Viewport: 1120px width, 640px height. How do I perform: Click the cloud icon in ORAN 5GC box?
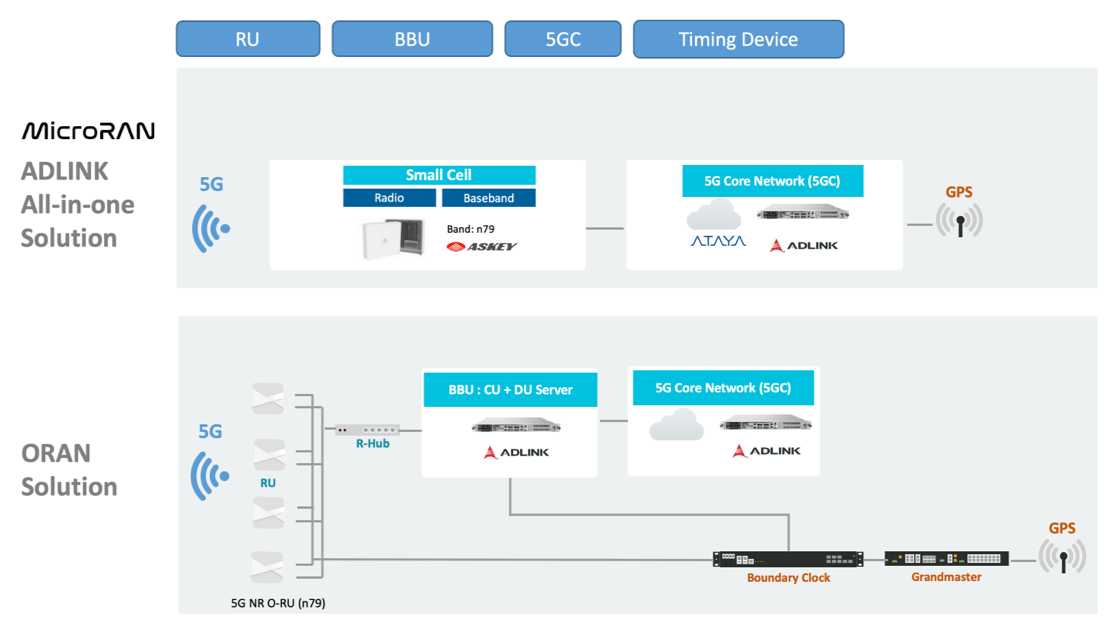point(676,424)
